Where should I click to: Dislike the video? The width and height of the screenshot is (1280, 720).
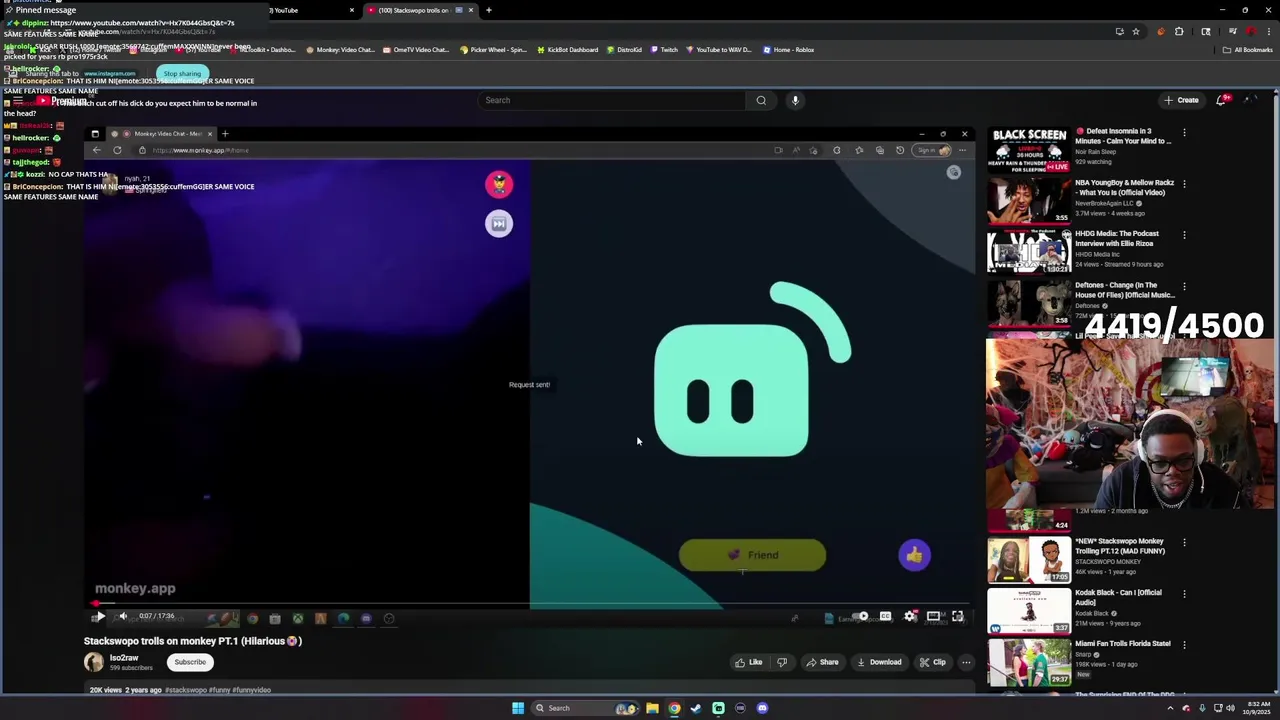click(782, 662)
